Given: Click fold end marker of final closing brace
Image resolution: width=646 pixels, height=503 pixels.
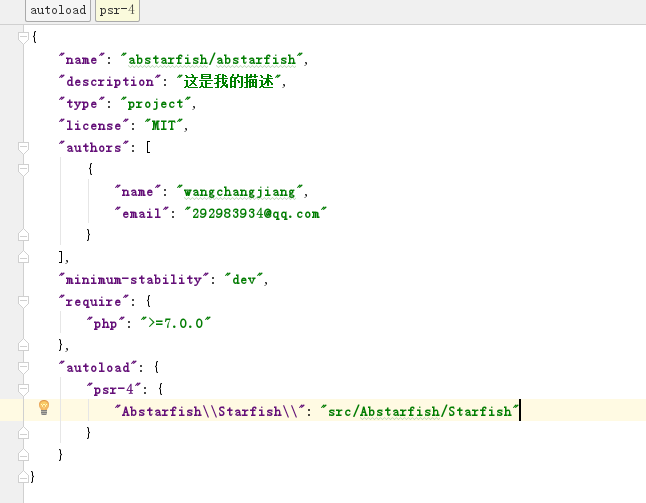Looking at the screenshot, I should pos(23,477).
